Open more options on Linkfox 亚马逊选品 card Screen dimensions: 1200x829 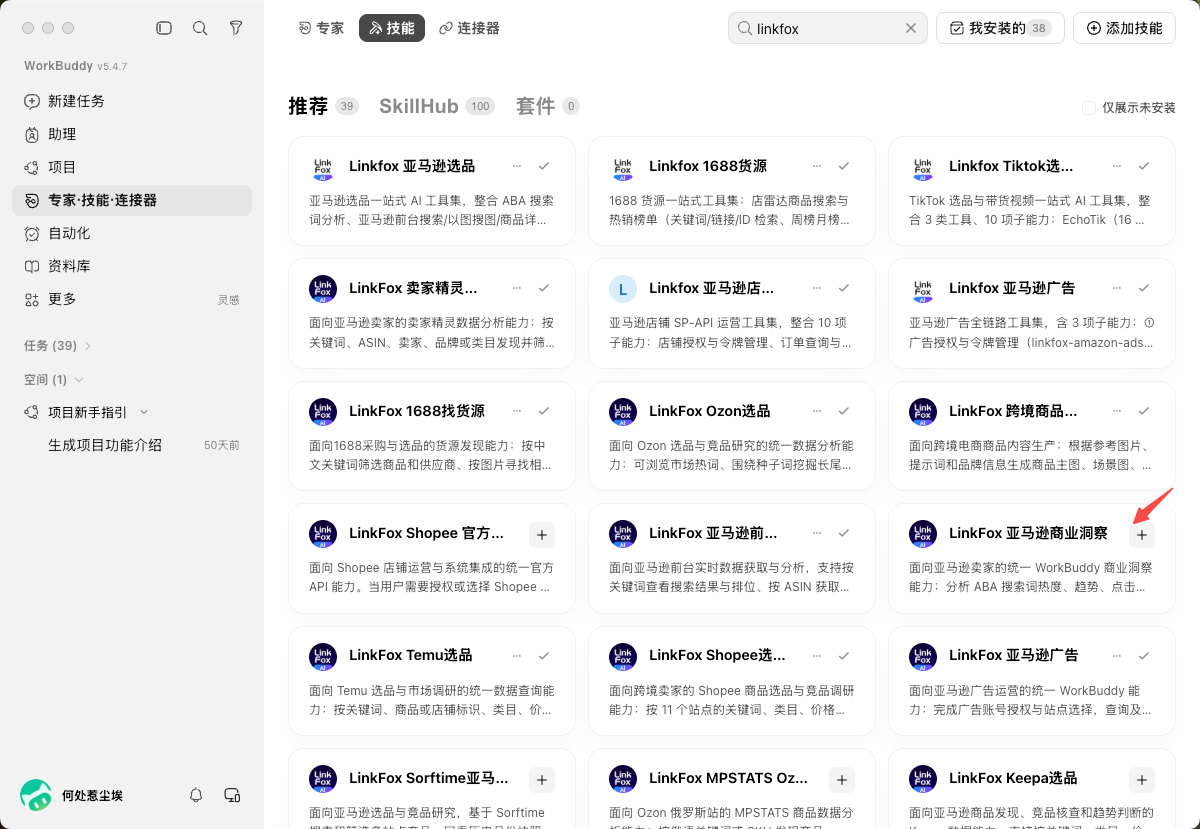(517, 166)
